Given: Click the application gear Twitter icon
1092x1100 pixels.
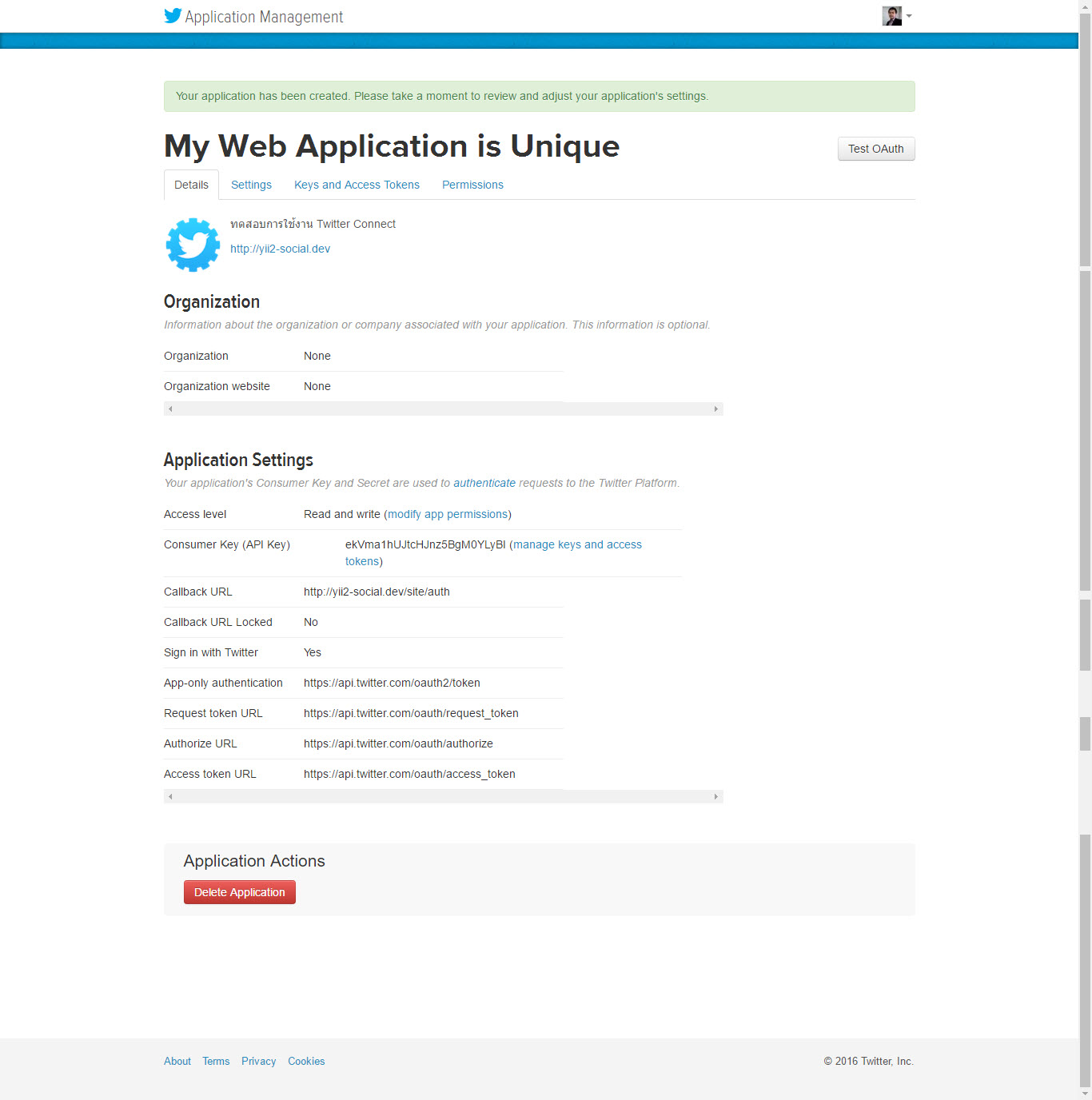Looking at the screenshot, I should tap(193, 245).
